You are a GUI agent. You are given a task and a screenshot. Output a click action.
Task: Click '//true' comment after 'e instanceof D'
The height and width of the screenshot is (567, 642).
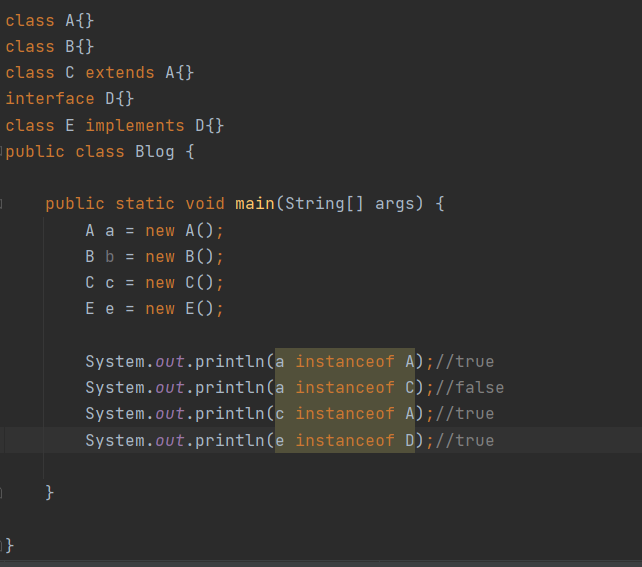(465, 440)
